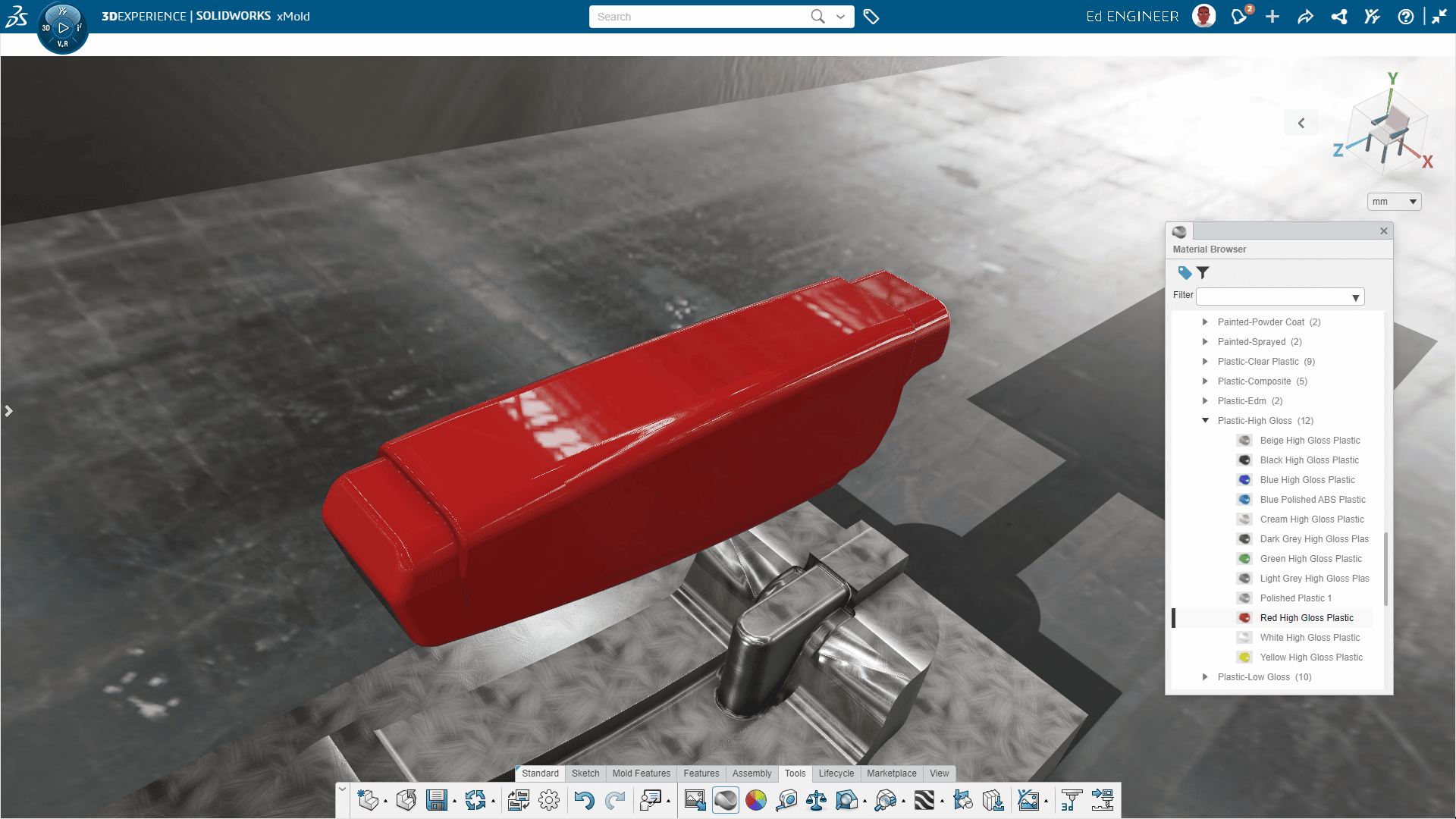Screen dimensions: 1456x819
Task: Toggle the material rendering sphere icon
Action: click(726, 800)
